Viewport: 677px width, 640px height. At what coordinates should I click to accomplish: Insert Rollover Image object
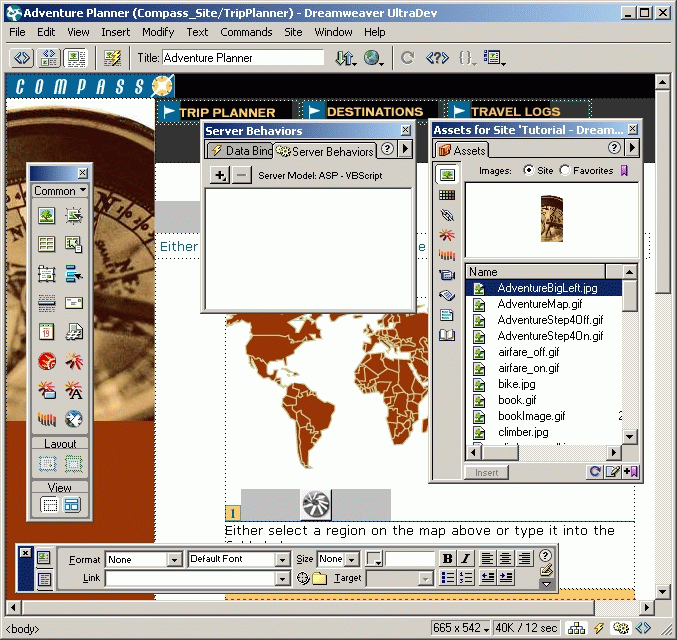(74, 215)
